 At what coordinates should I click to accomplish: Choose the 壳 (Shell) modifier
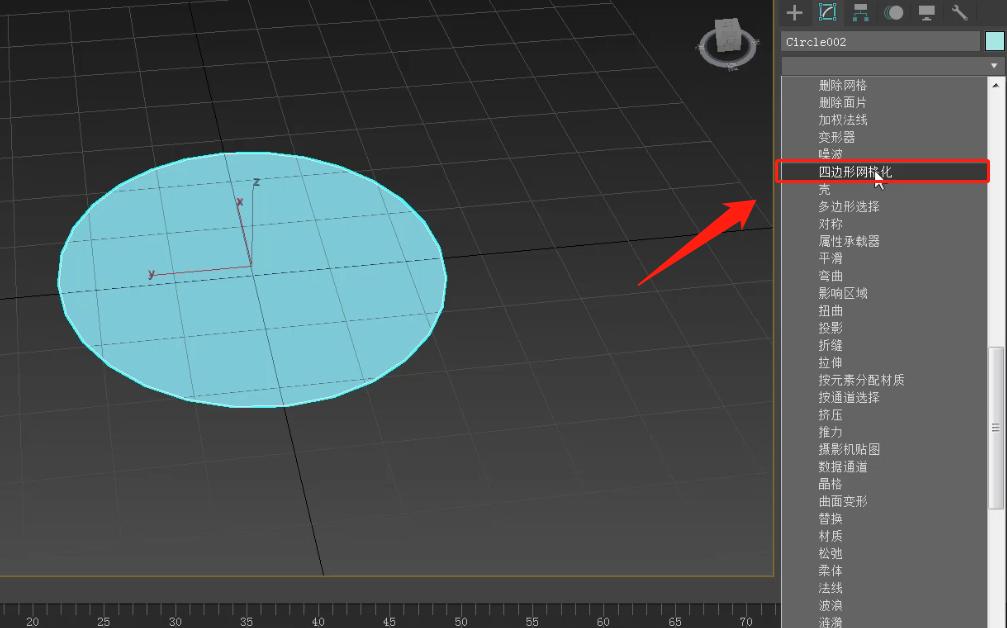coord(825,189)
